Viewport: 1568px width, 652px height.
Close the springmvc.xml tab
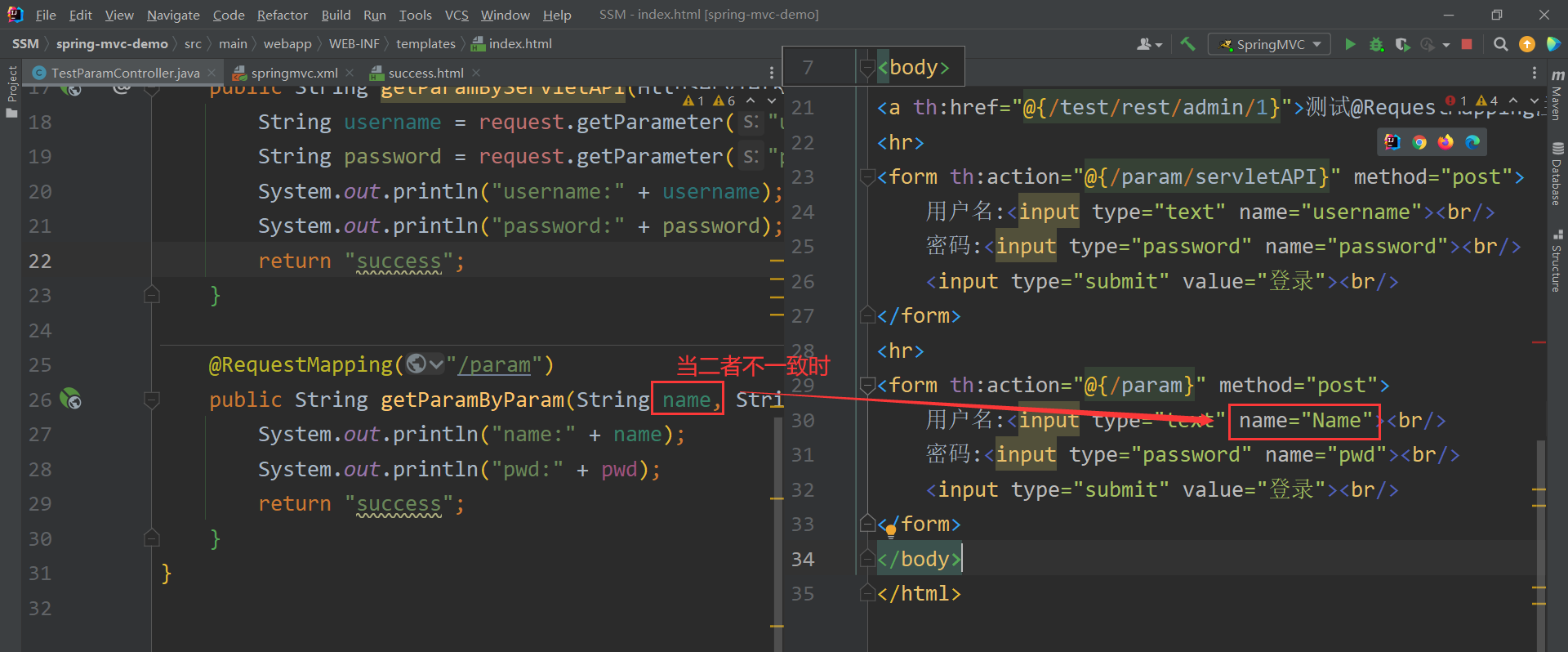(x=350, y=73)
